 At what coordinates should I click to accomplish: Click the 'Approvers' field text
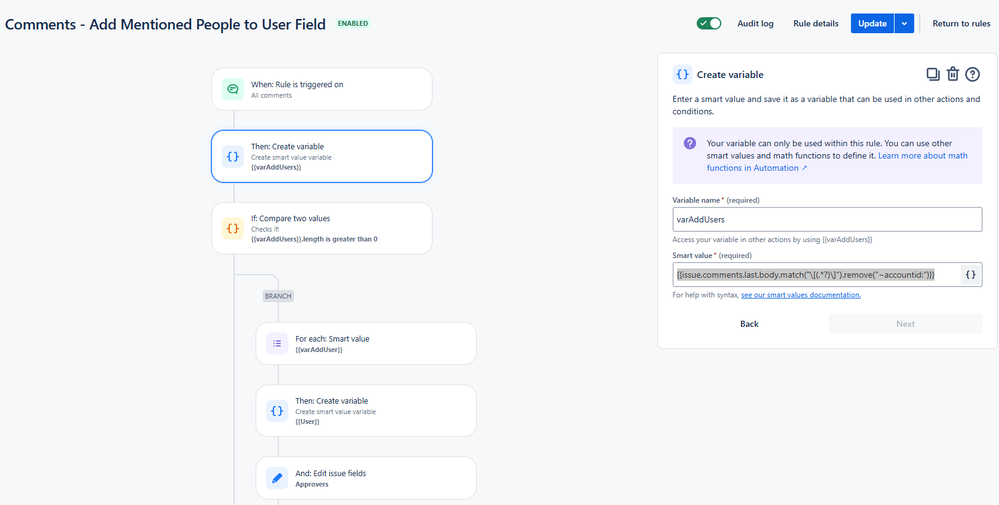[x=312, y=484]
